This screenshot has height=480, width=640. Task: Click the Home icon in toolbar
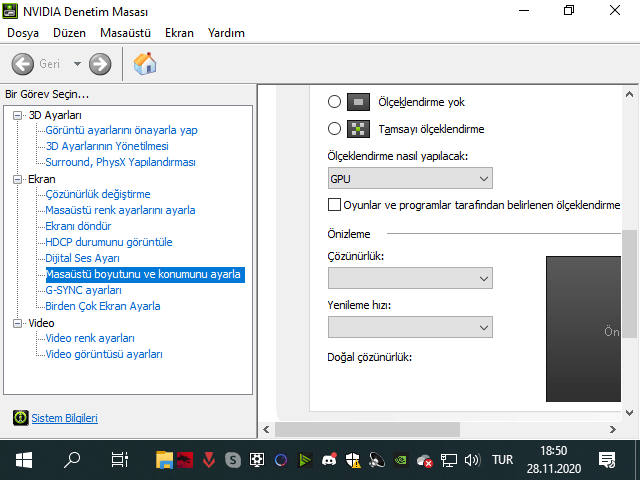click(145, 64)
